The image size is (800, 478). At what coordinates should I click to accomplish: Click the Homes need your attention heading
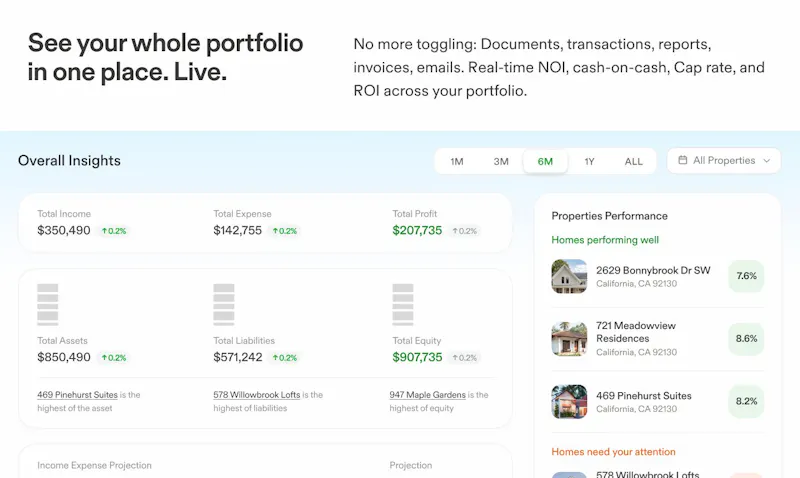[613, 452]
